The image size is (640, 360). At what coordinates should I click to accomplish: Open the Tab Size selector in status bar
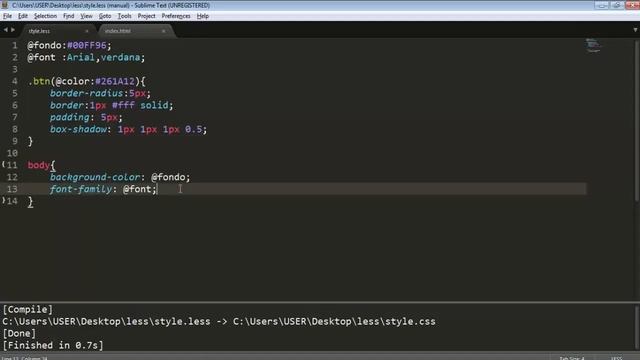click(x=572, y=358)
